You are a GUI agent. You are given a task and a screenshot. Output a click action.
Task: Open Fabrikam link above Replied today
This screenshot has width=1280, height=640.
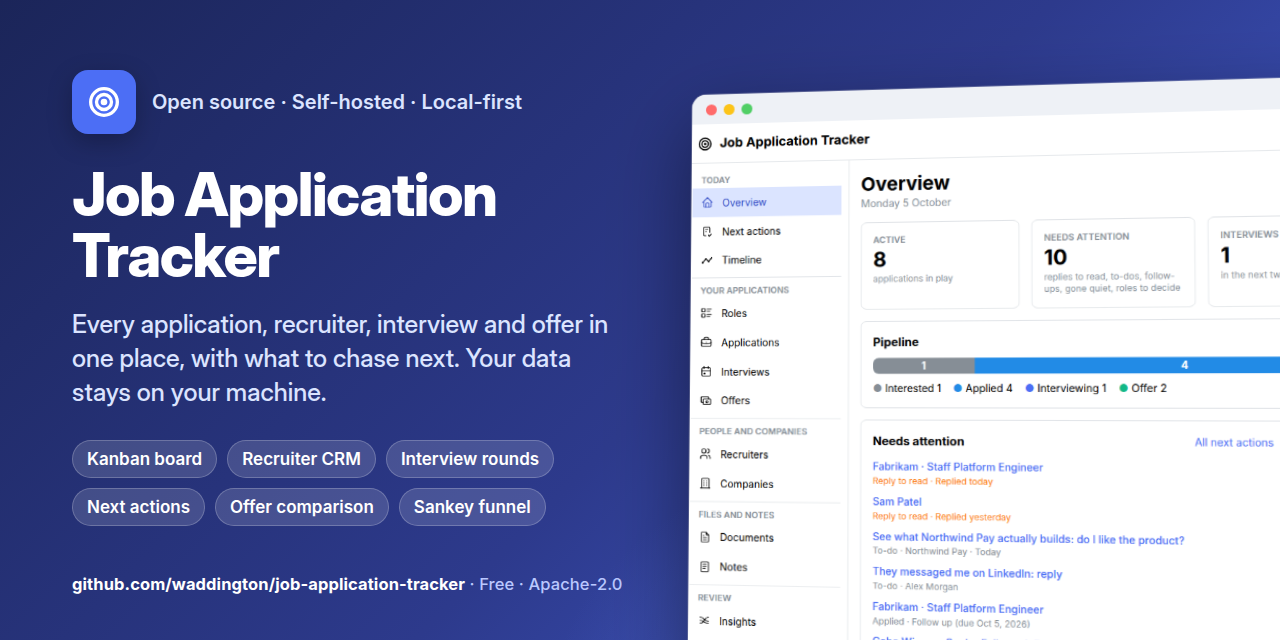click(957, 467)
